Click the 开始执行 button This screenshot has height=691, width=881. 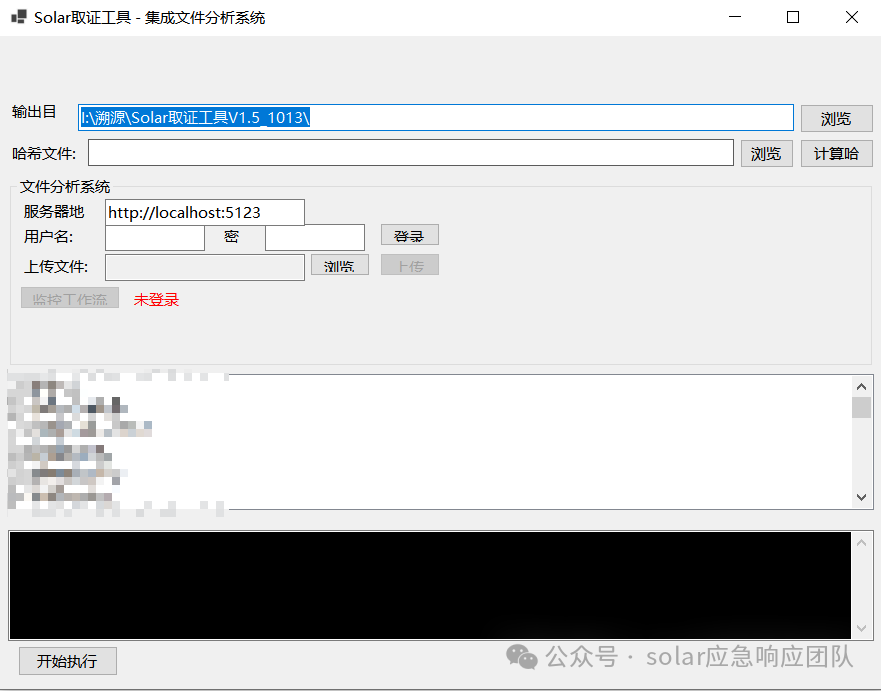click(68, 661)
